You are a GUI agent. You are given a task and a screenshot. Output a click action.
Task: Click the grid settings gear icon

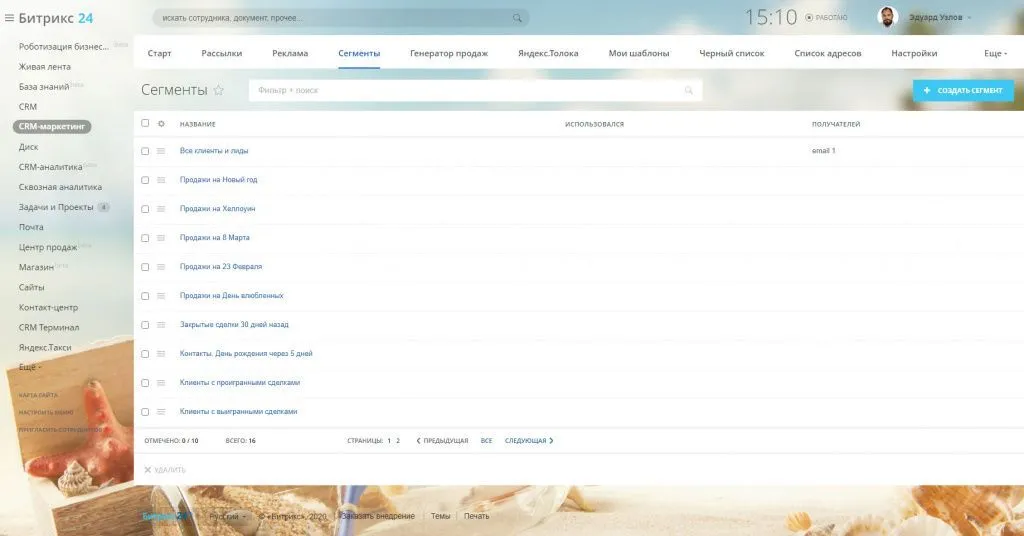[161, 124]
